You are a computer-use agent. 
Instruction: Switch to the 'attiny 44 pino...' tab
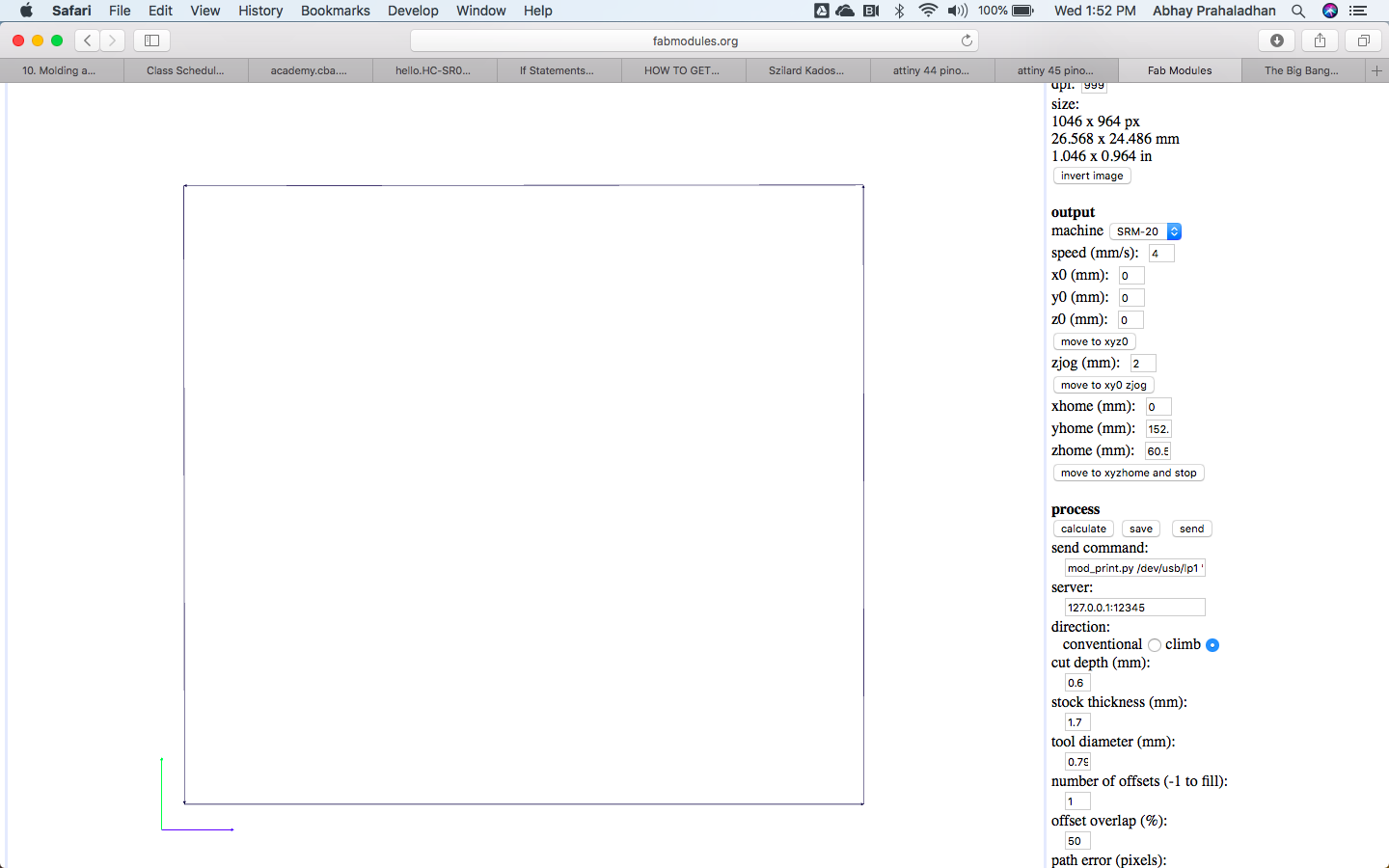pos(931,70)
